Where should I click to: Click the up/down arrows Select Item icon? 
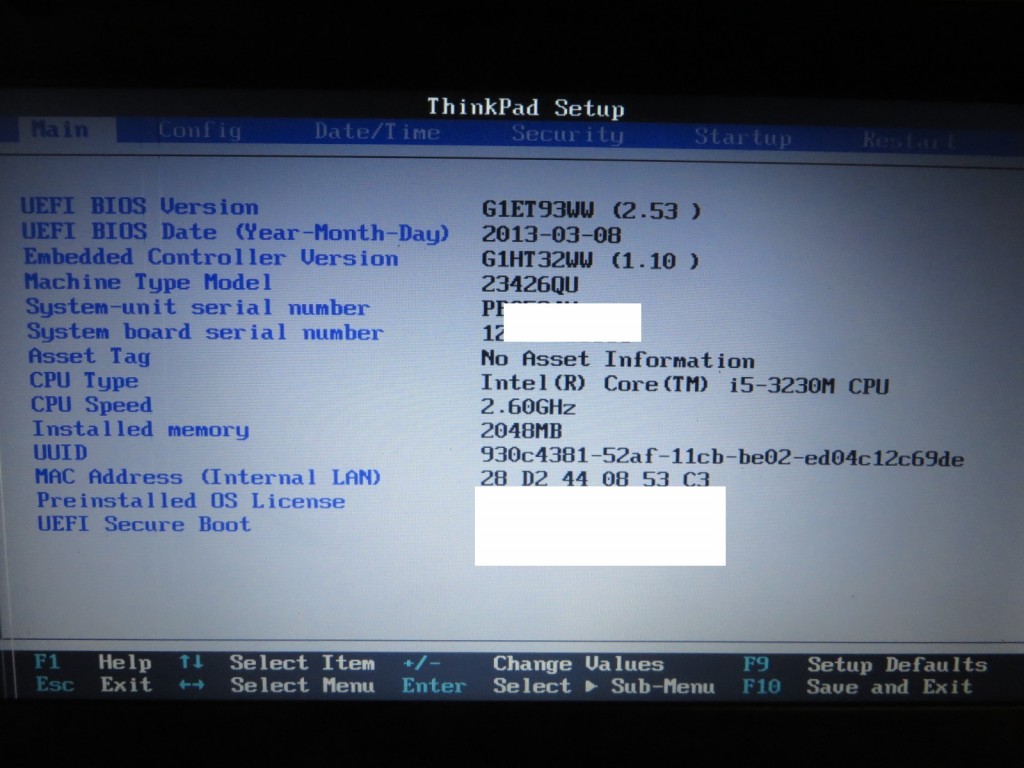tap(190, 662)
